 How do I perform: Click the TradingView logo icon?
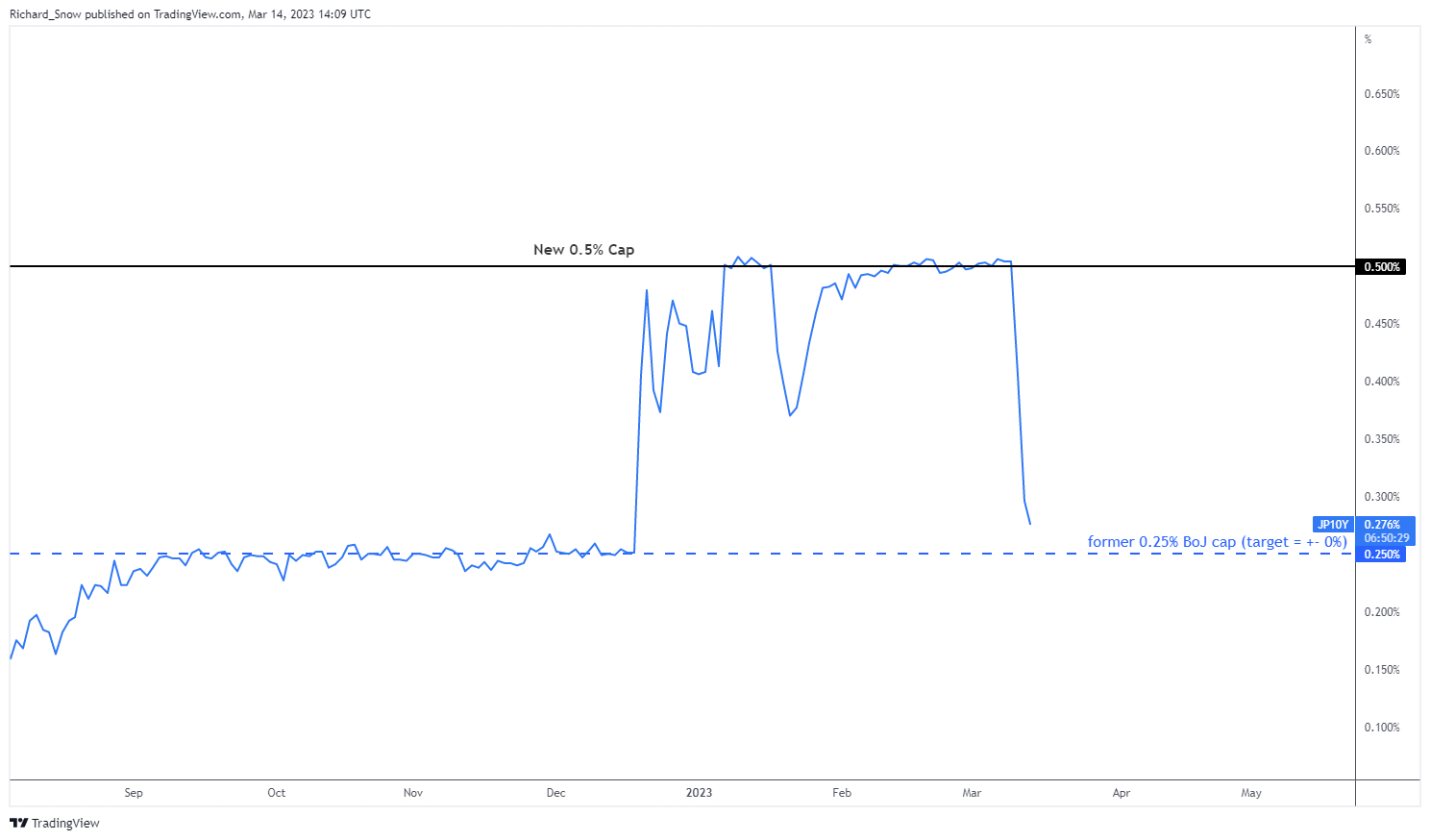(18, 823)
